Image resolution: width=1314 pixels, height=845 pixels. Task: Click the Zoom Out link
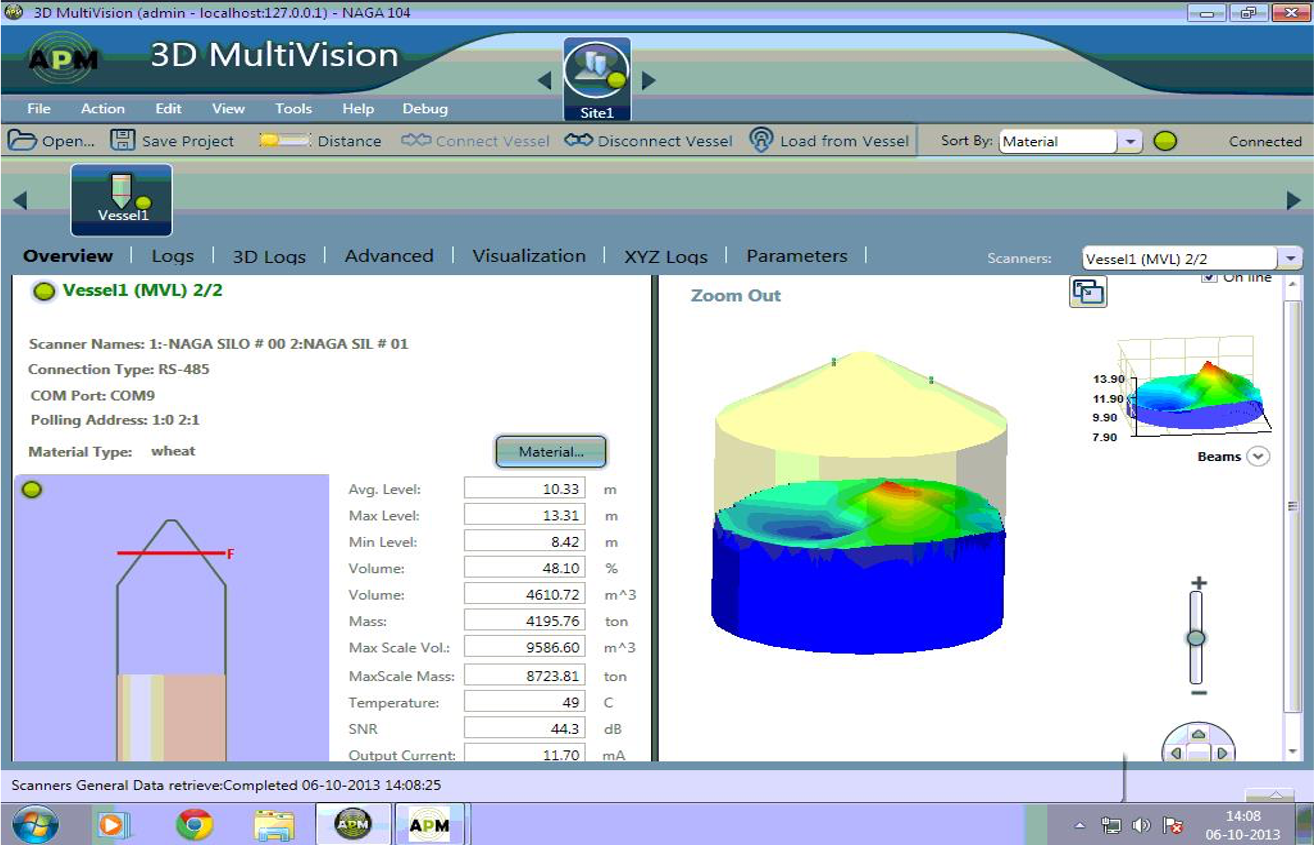click(x=736, y=295)
